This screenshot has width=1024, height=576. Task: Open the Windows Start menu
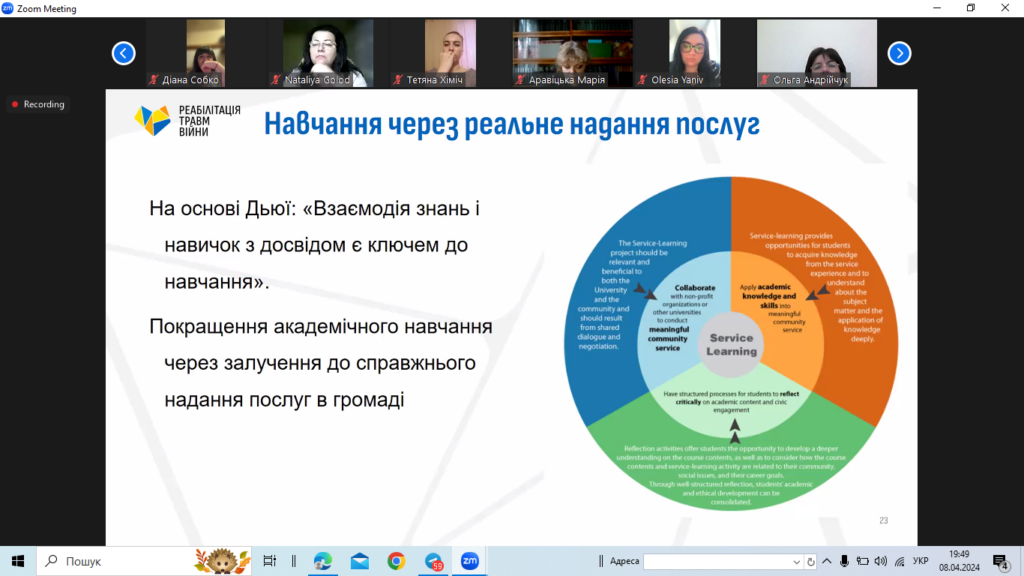tap(18, 561)
